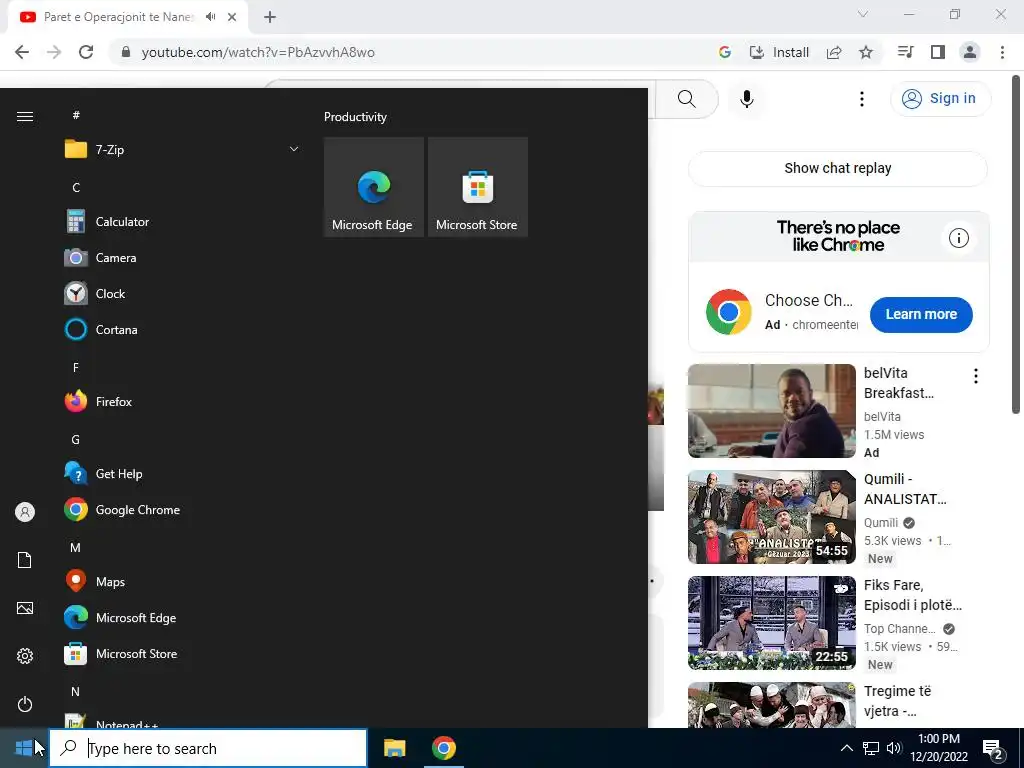1024x768 pixels.
Task: Switch to Chrome on the taskbar
Action: click(x=443, y=748)
